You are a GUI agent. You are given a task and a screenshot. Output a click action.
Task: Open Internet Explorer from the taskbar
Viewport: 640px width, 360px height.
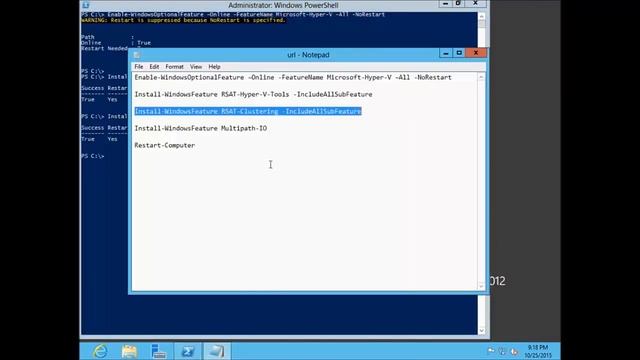click(x=100, y=351)
